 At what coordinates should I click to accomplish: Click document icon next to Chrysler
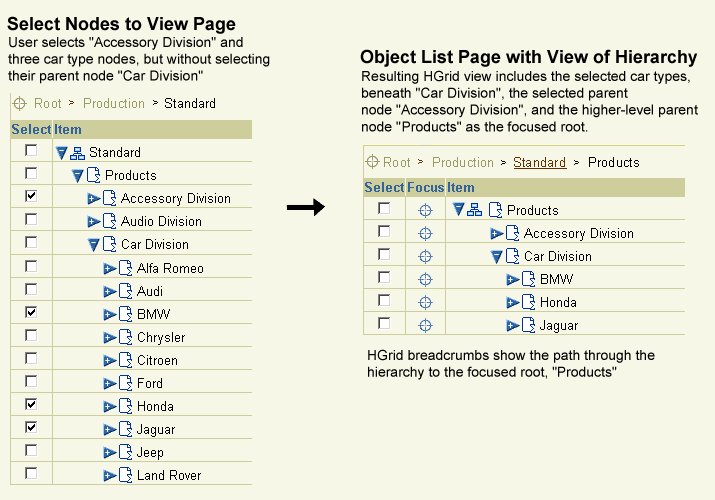125,337
